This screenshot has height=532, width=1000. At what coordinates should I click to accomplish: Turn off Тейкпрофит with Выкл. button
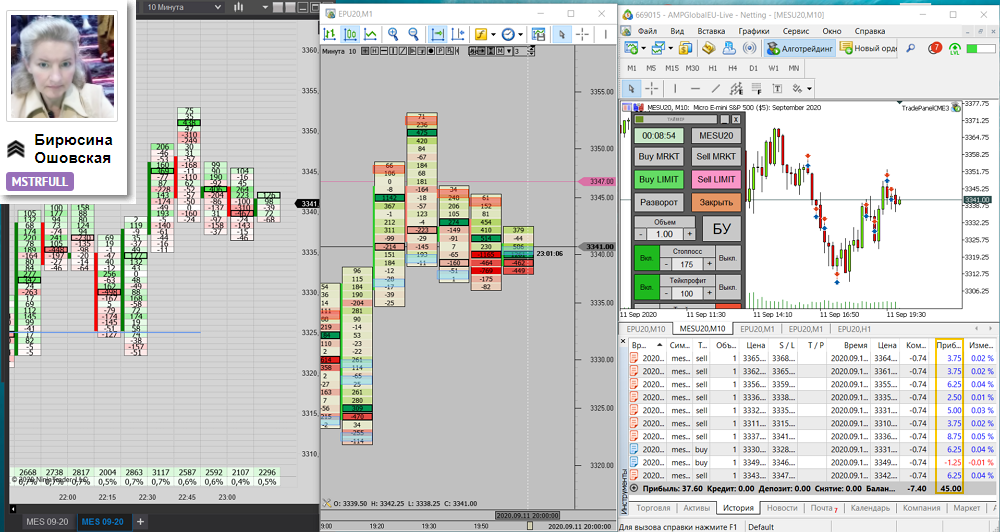[x=728, y=288]
